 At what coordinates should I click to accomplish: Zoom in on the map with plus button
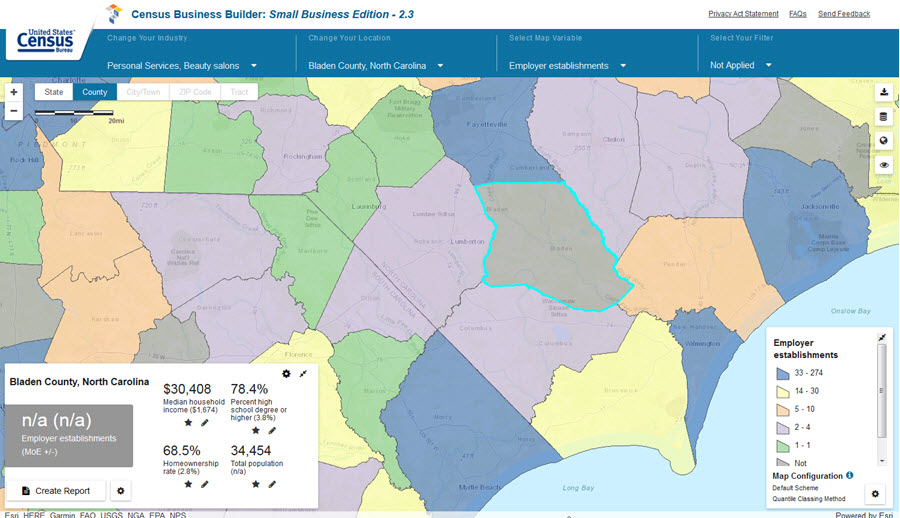click(14, 92)
